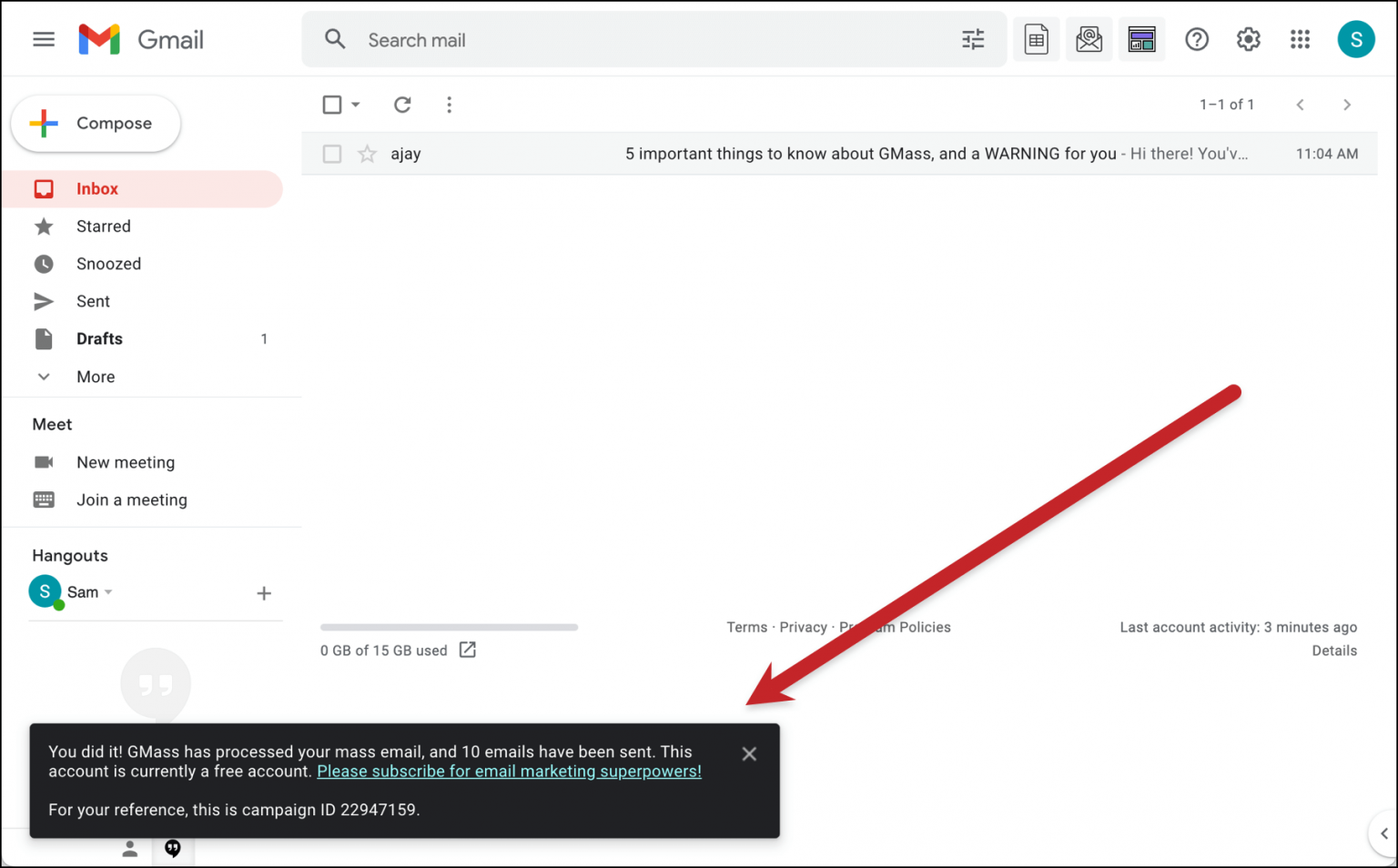Open Gmail search options filter icon

coord(973,39)
